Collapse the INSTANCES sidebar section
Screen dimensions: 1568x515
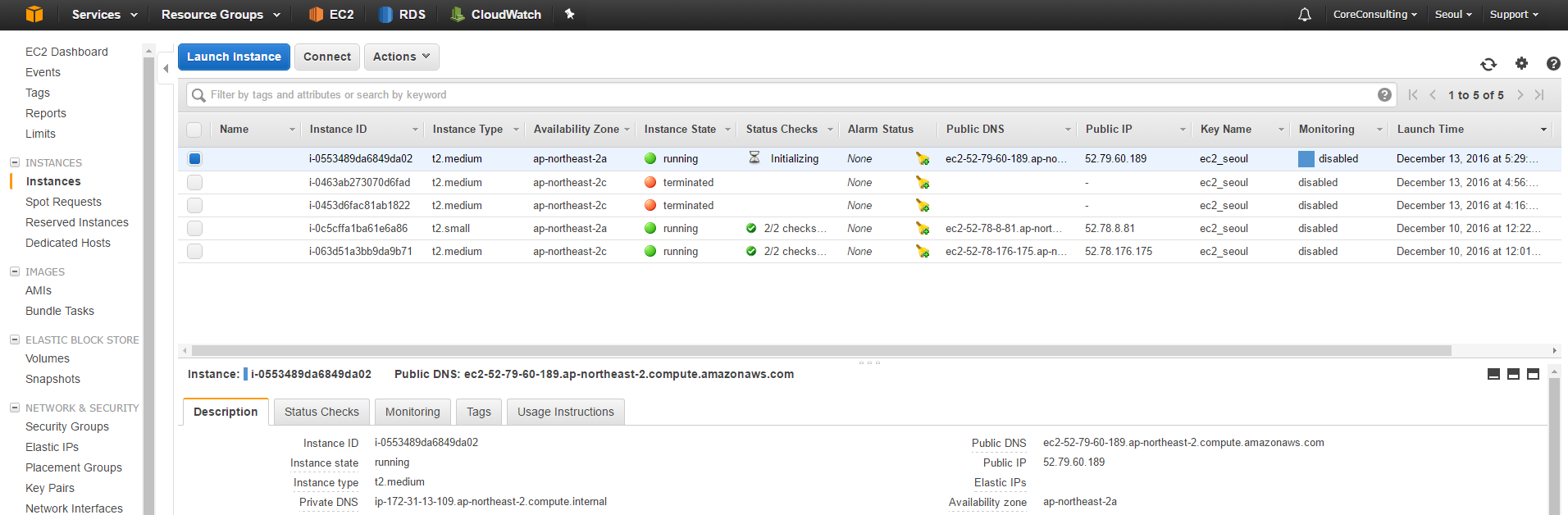click(x=15, y=162)
